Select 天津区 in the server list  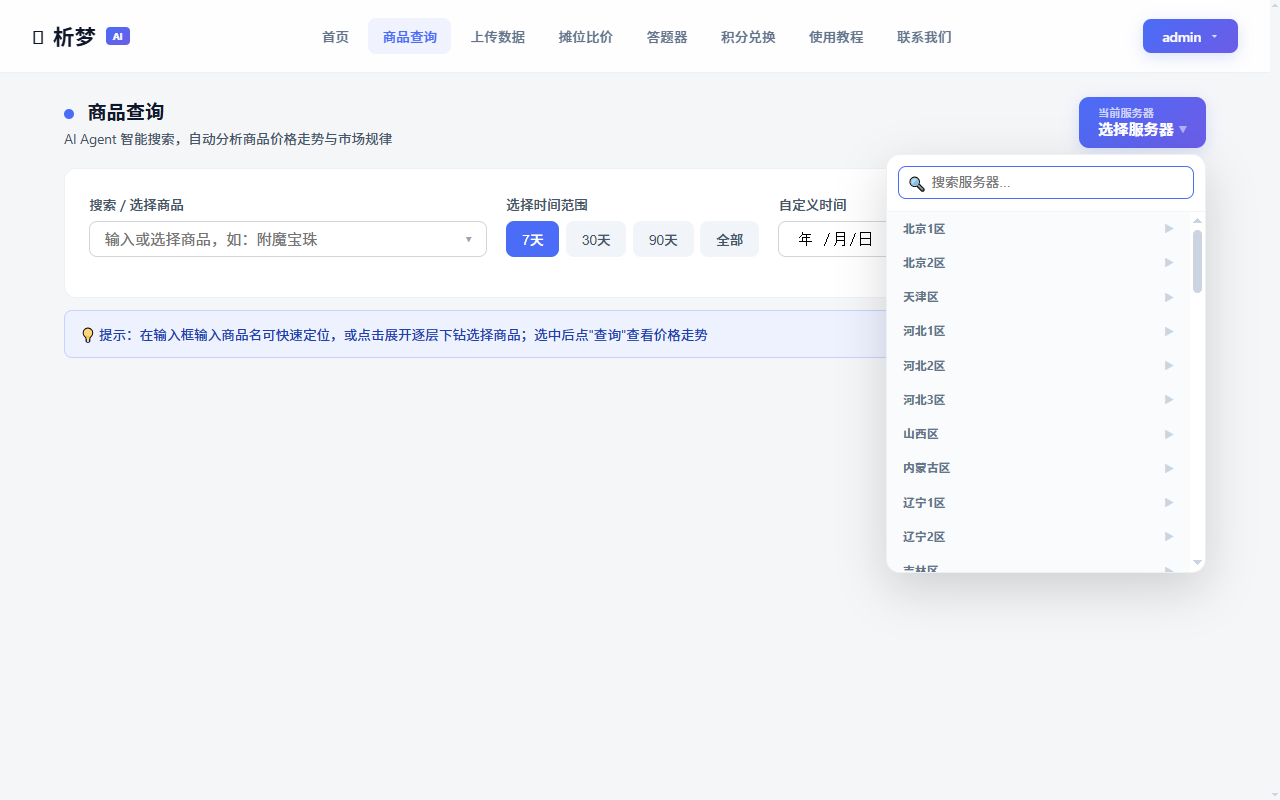[x=1038, y=297]
